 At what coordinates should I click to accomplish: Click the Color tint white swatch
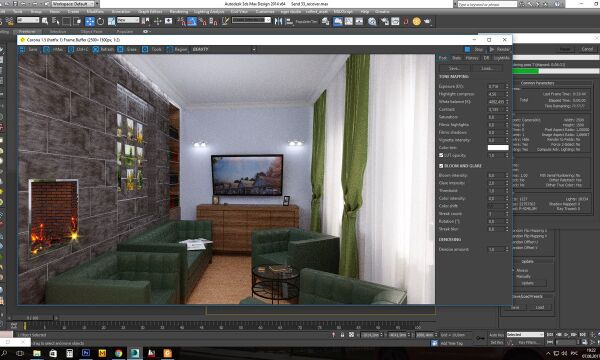pos(498,148)
